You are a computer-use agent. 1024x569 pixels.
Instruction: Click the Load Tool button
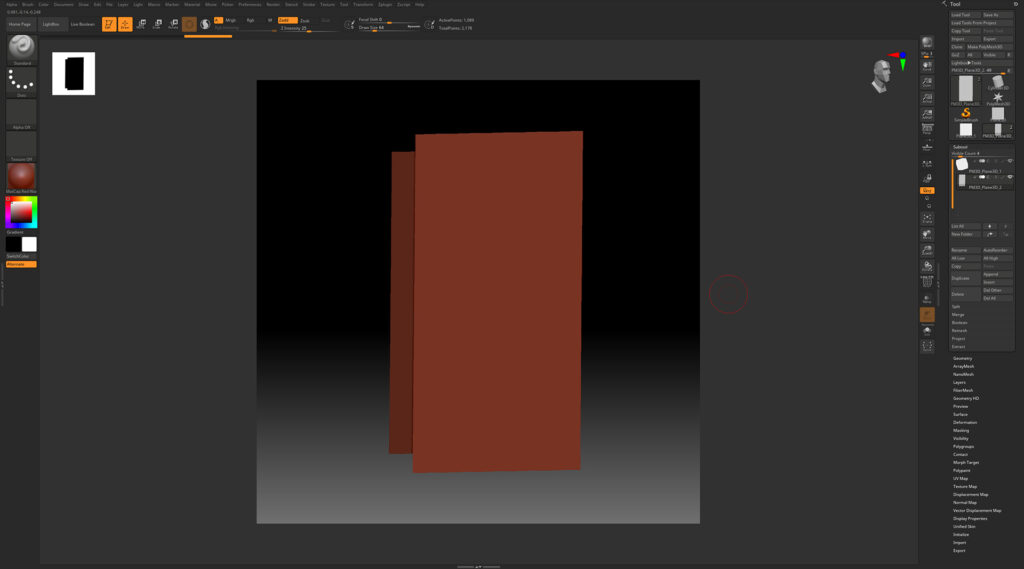(965, 14)
